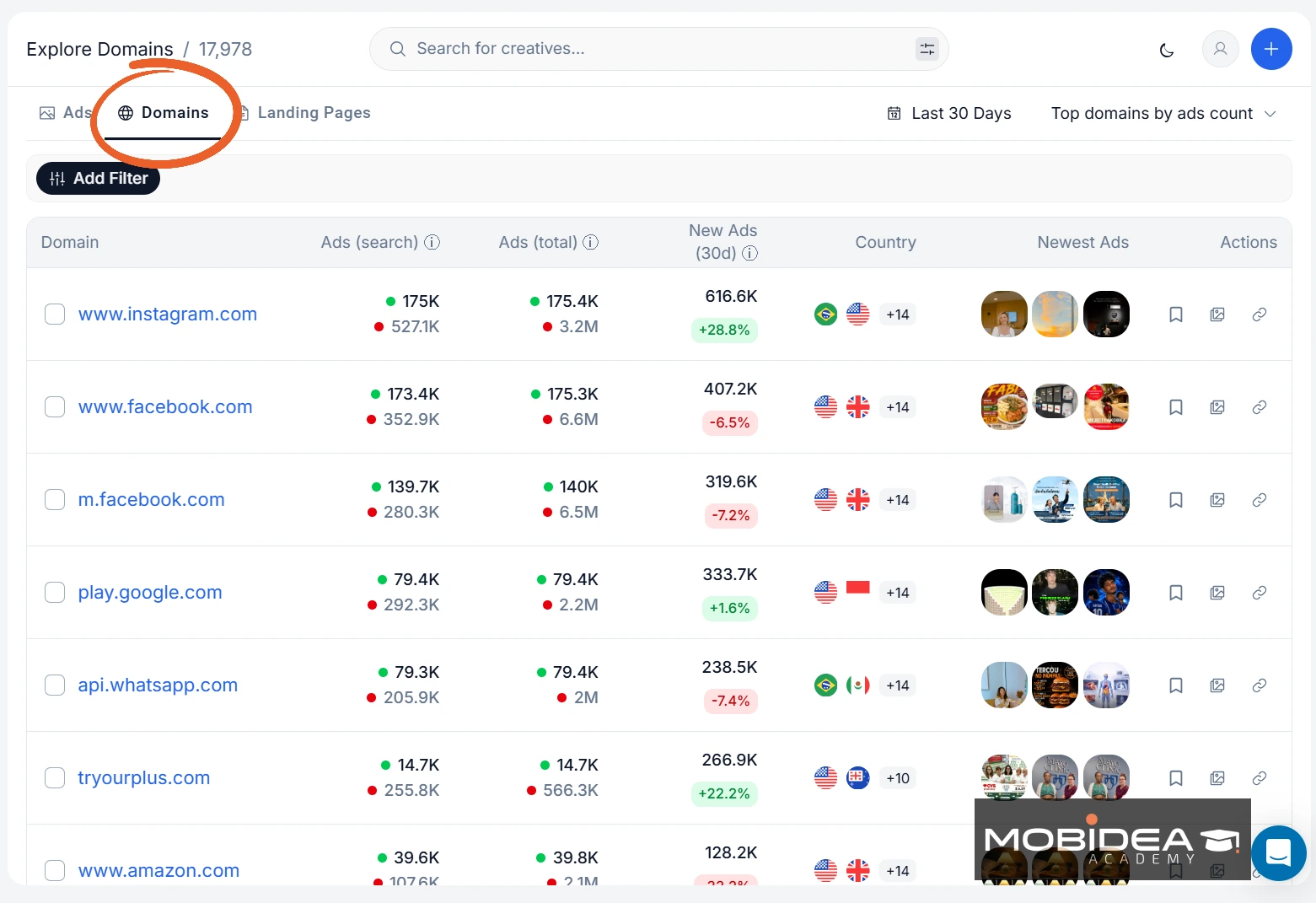Bookmark www.facebook.com domain
1316x903 pixels.
[1176, 407]
